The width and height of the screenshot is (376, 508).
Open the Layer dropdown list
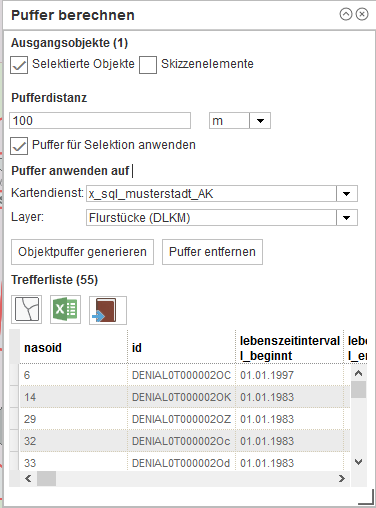point(347,218)
